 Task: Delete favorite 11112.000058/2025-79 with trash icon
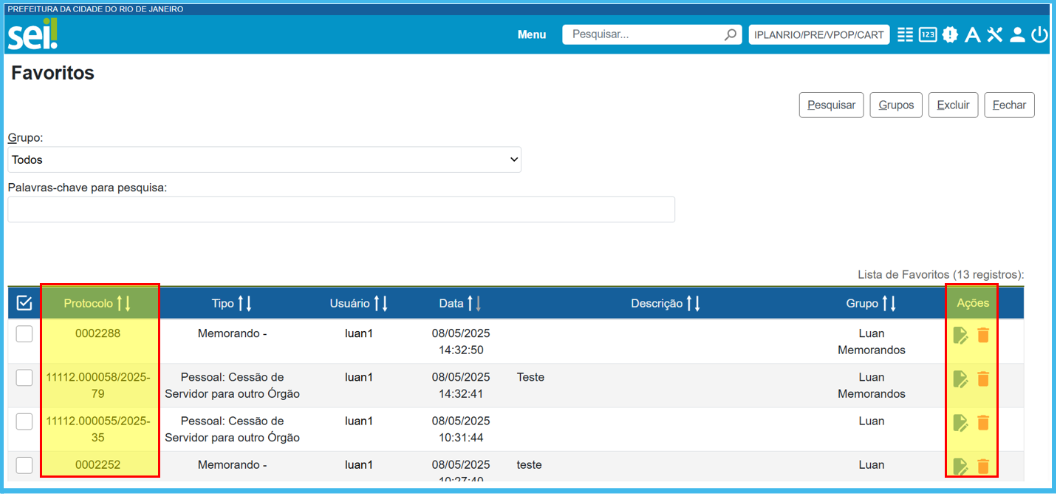click(983, 379)
